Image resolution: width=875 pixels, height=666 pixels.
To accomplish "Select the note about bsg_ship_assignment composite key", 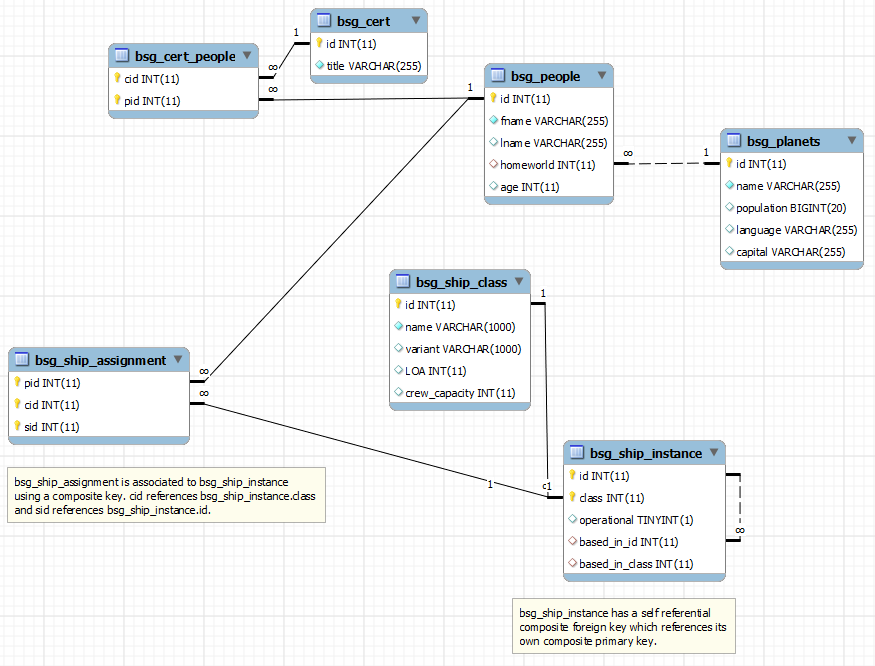I will click(x=166, y=495).
